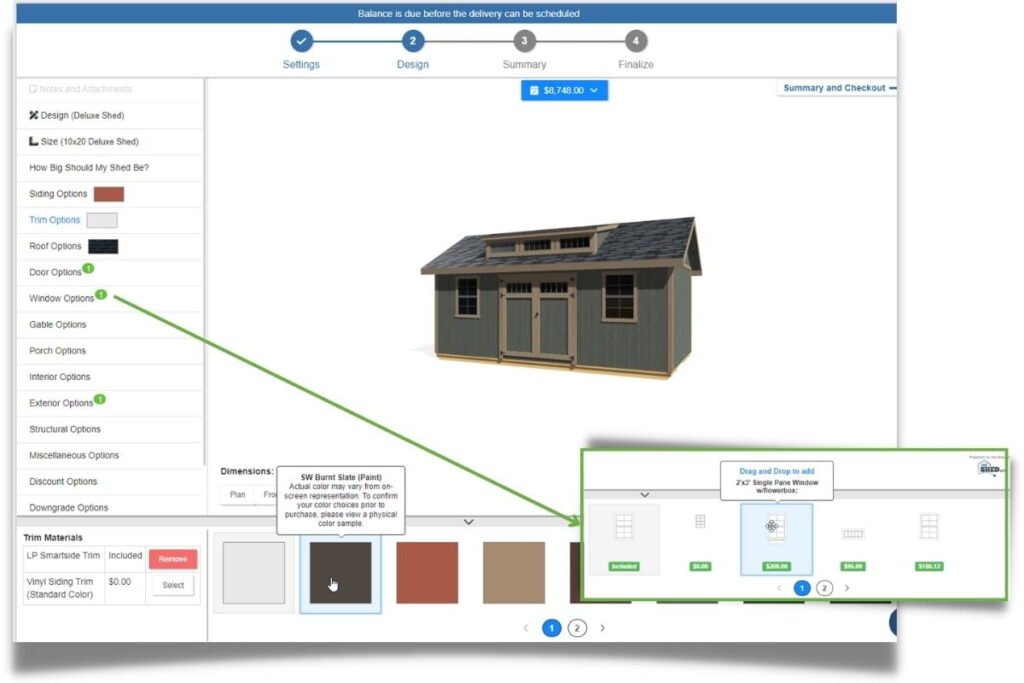Collapse the window options panel chevron
The height and width of the screenshot is (683, 1024).
644,494
